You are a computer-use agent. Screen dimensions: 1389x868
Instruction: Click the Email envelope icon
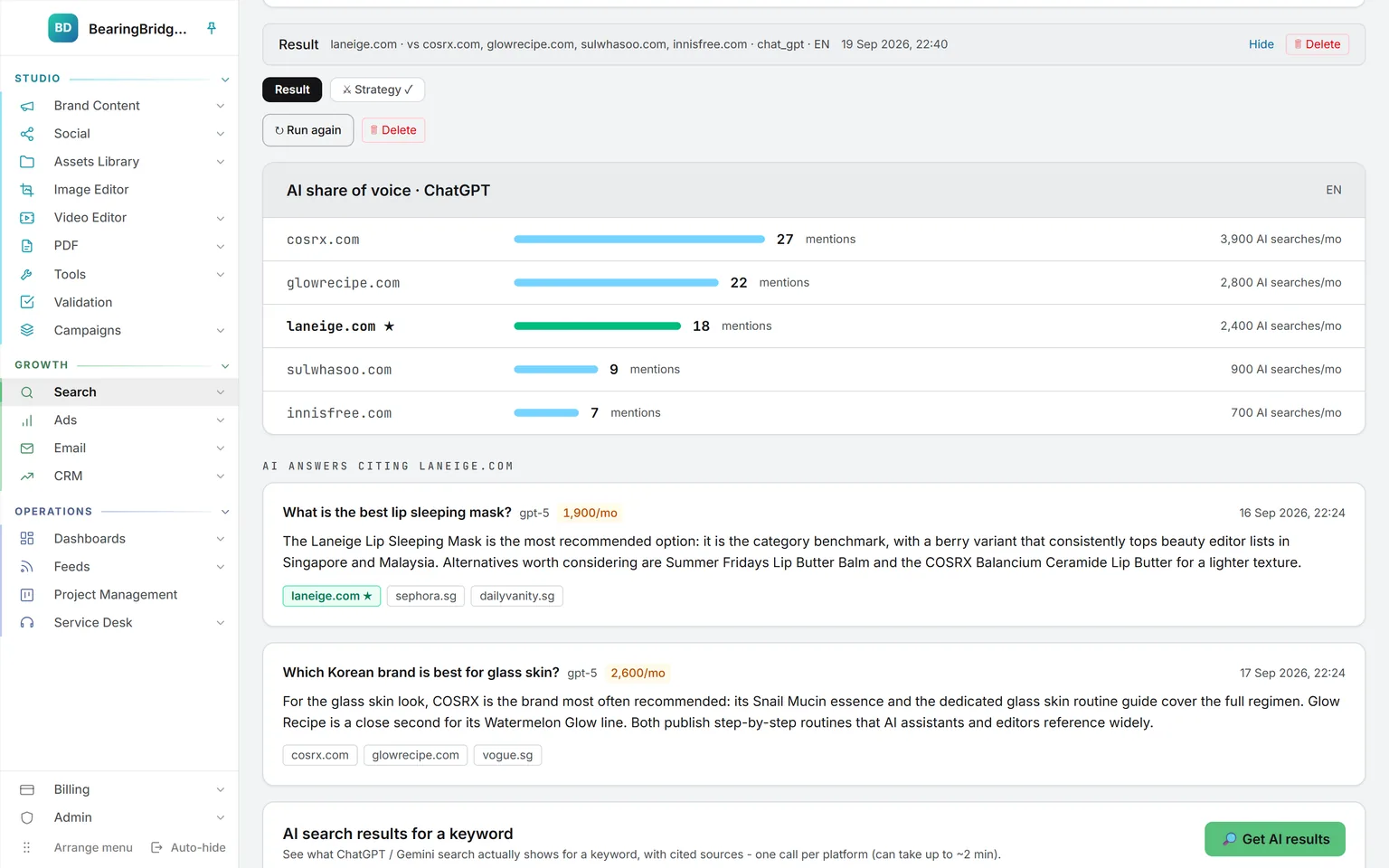click(x=27, y=448)
